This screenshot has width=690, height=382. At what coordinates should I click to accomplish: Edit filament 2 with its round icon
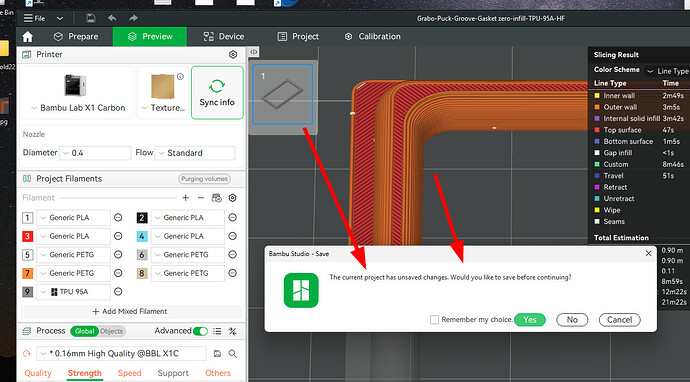tap(233, 217)
